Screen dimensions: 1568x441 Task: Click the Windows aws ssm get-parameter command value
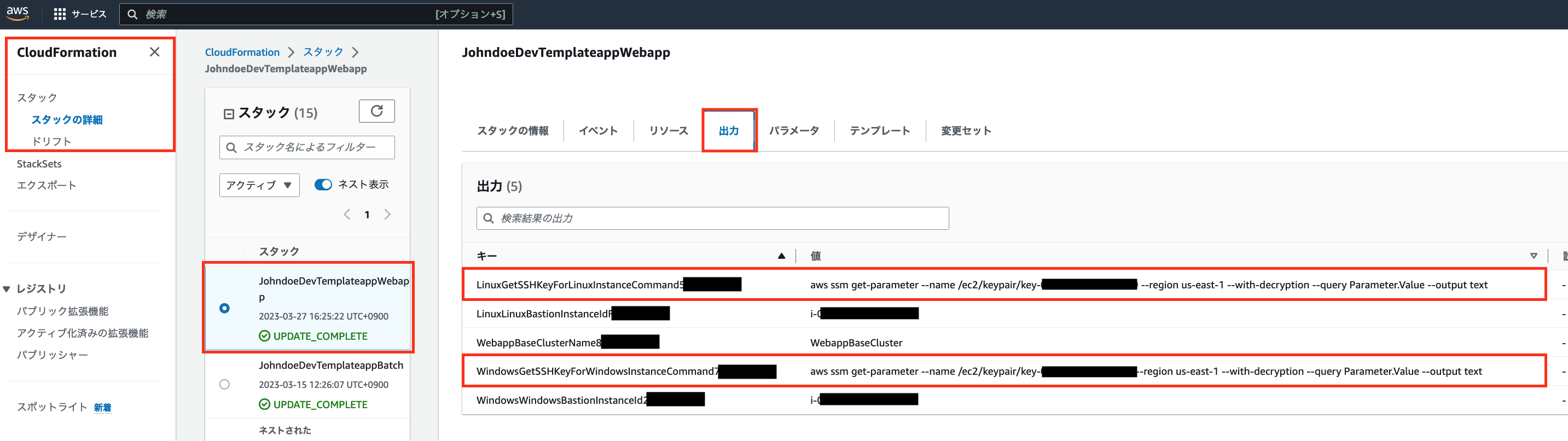(1146, 371)
